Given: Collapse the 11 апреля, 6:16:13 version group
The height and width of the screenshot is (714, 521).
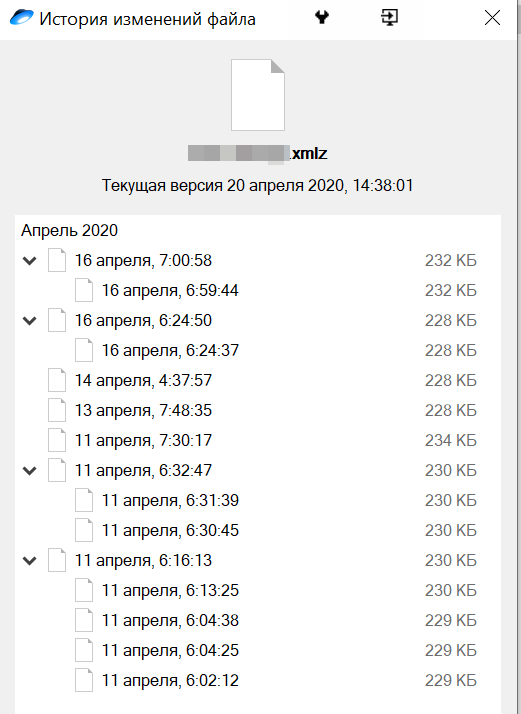Looking at the screenshot, I should tap(30, 561).
